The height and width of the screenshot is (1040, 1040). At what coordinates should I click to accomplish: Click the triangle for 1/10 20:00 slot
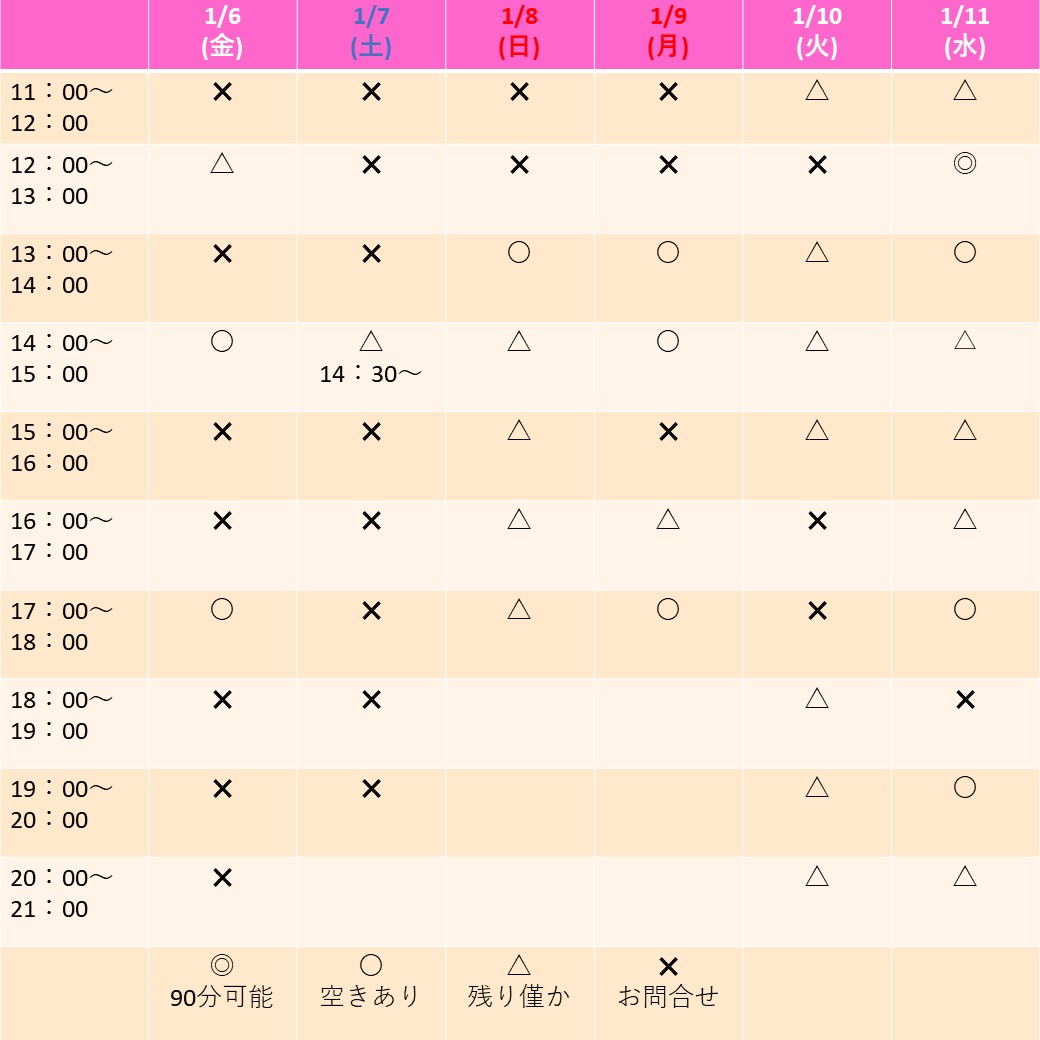tap(816, 876)
